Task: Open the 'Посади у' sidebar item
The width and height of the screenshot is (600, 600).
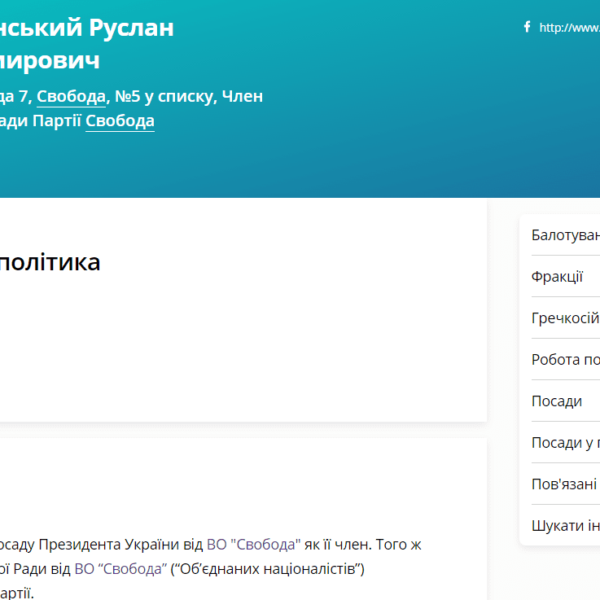Action: (x=566, y=443)
